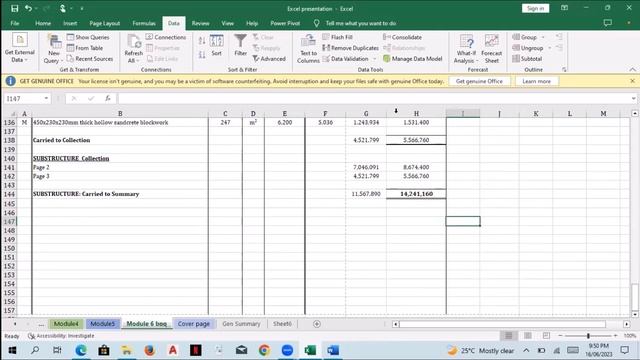Image resolution: width=640 pixels, height=360 pixels.
Task: Click Group in Outline
Action: pos(525,37)
